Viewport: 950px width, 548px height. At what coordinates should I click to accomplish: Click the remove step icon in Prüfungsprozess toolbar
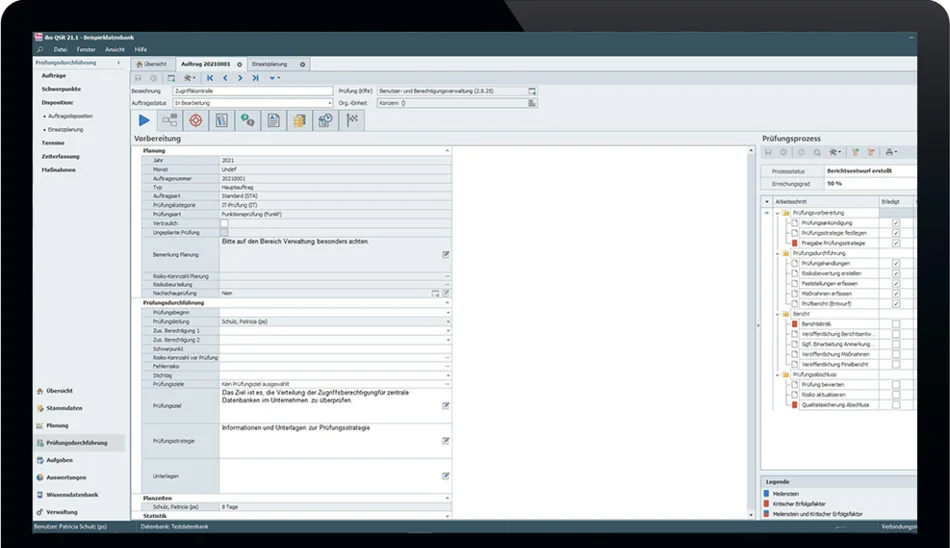click(871, 152)
